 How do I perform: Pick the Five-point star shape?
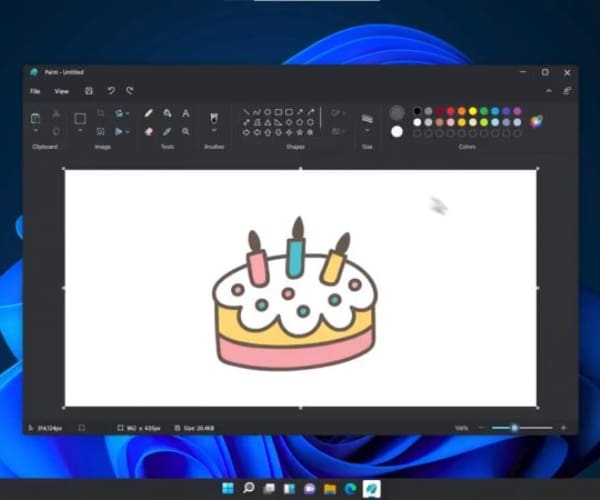click(300, 133)
